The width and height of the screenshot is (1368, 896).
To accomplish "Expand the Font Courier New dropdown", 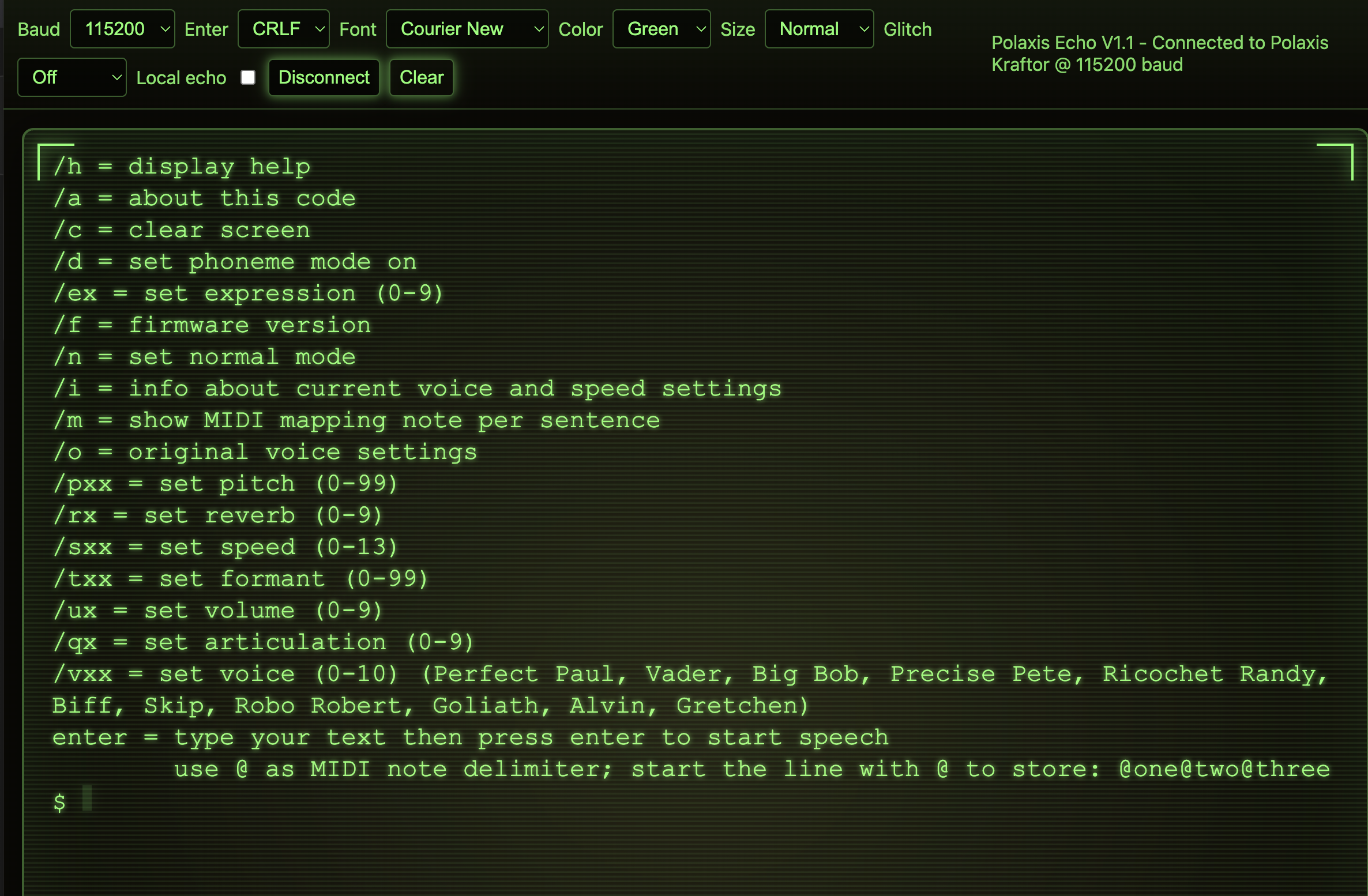I will [x=466, y=29].
